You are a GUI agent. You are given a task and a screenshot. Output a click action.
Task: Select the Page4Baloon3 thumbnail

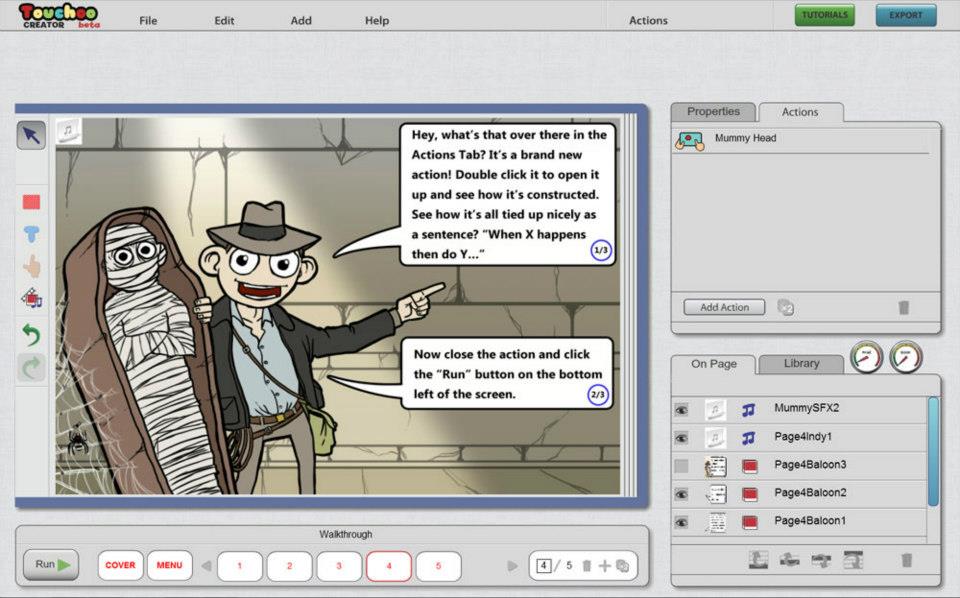pos(715,466)
